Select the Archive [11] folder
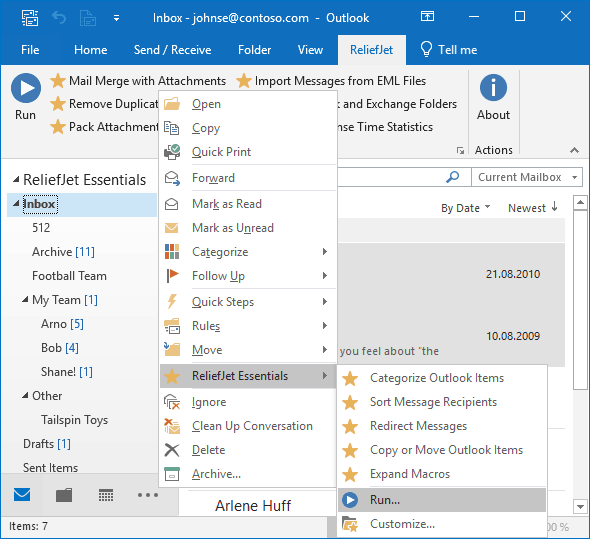Image resolution: width=590 pixels, height=539 pixels. tap(63, 252)
